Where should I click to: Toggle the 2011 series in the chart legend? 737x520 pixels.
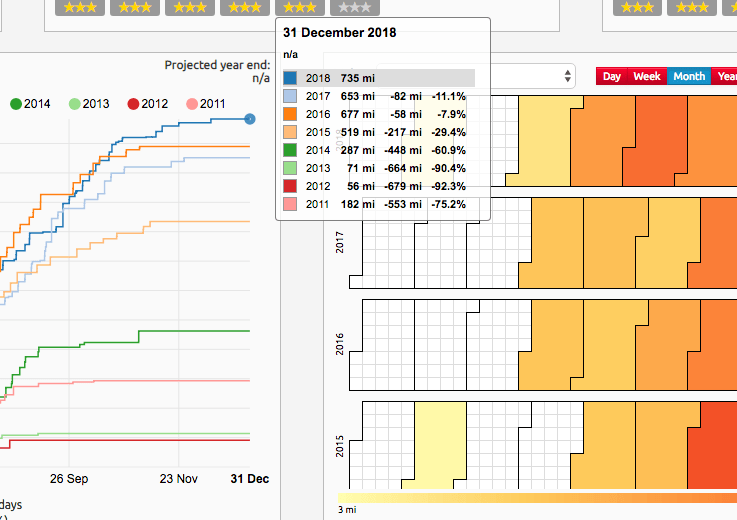click(x=206, y=103)
